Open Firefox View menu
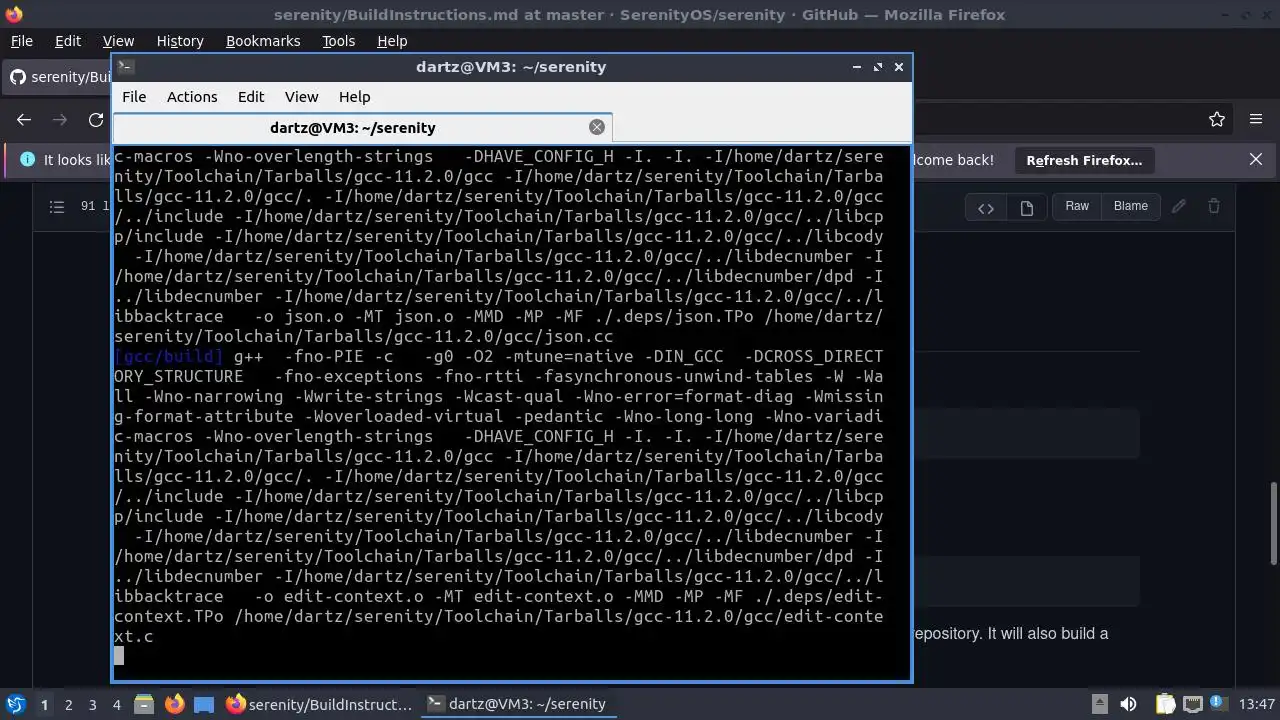Image resolution: width=1280 pixels, height=720 pixels. [x=118, y=41]
